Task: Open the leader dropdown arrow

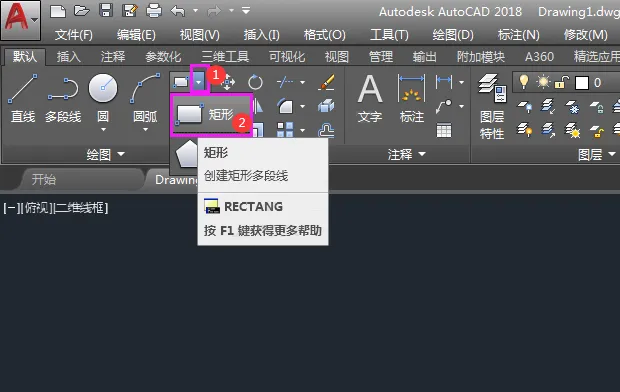Action: click(461, 106)
